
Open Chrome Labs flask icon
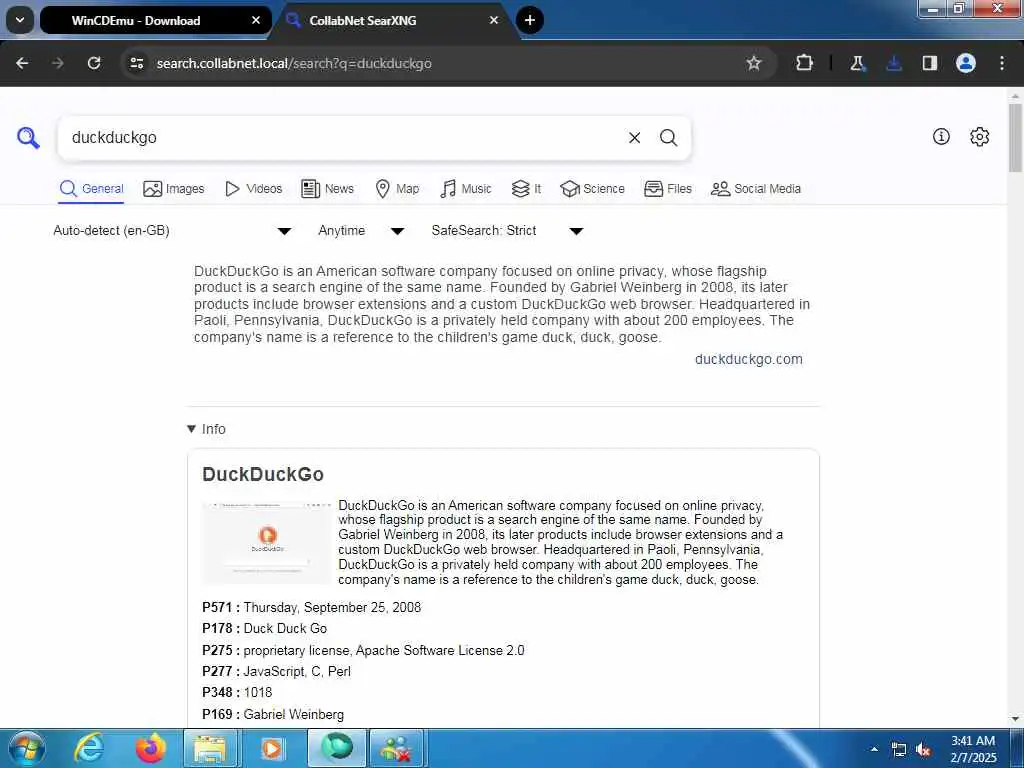tap(857, 63)
